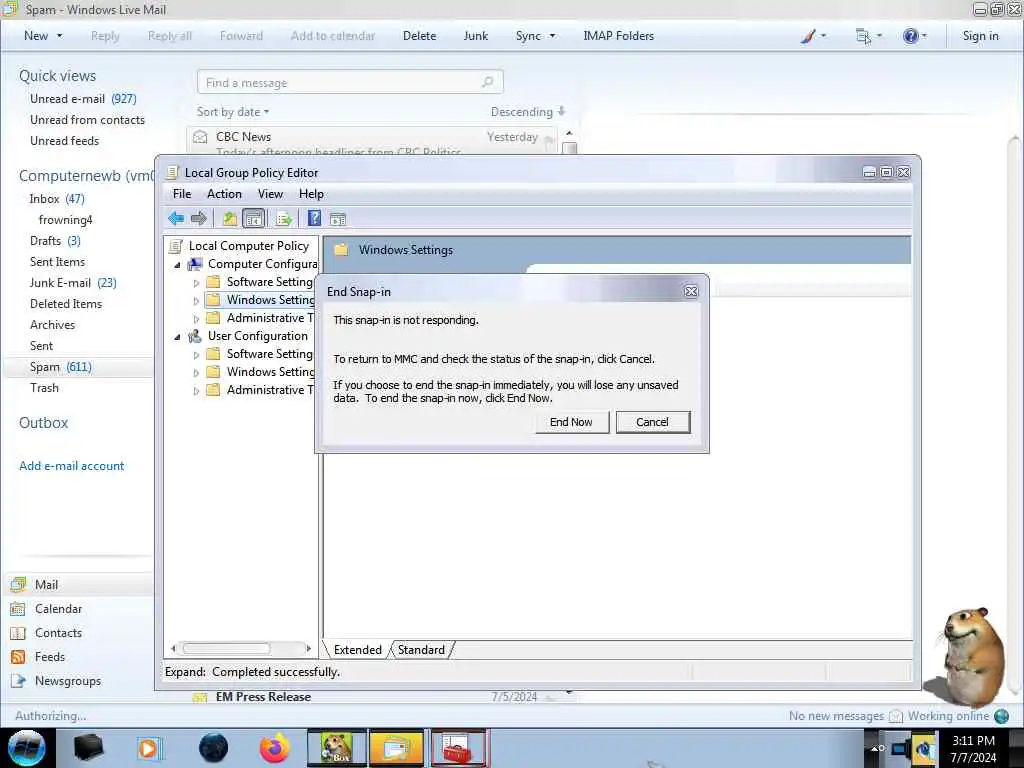Click the search magnifier in Find a message
This screenshot has height=768, width=1024.
click(x=487, y=82)
